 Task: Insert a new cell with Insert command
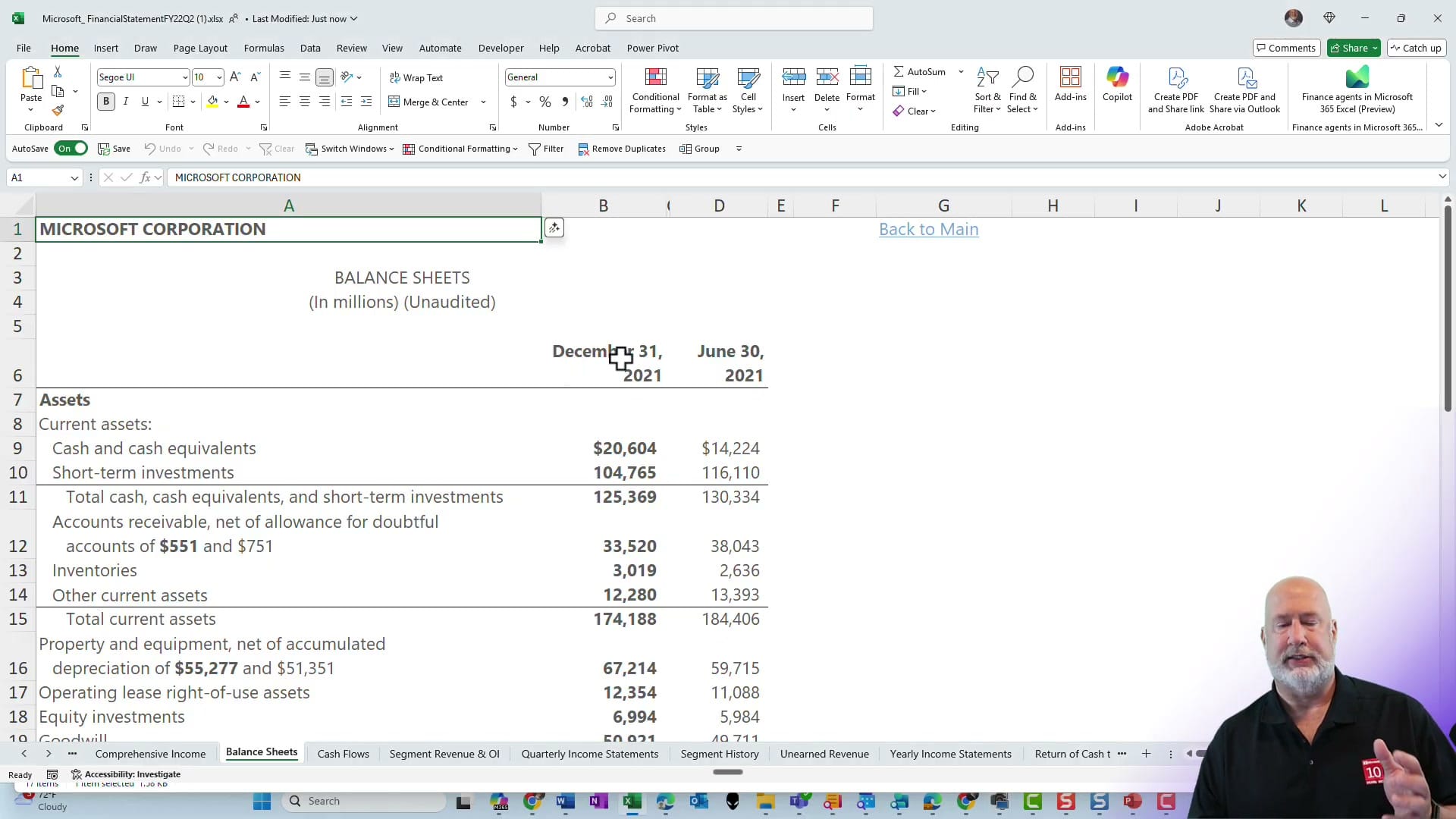pyautogui.click(x=793, y=83)
